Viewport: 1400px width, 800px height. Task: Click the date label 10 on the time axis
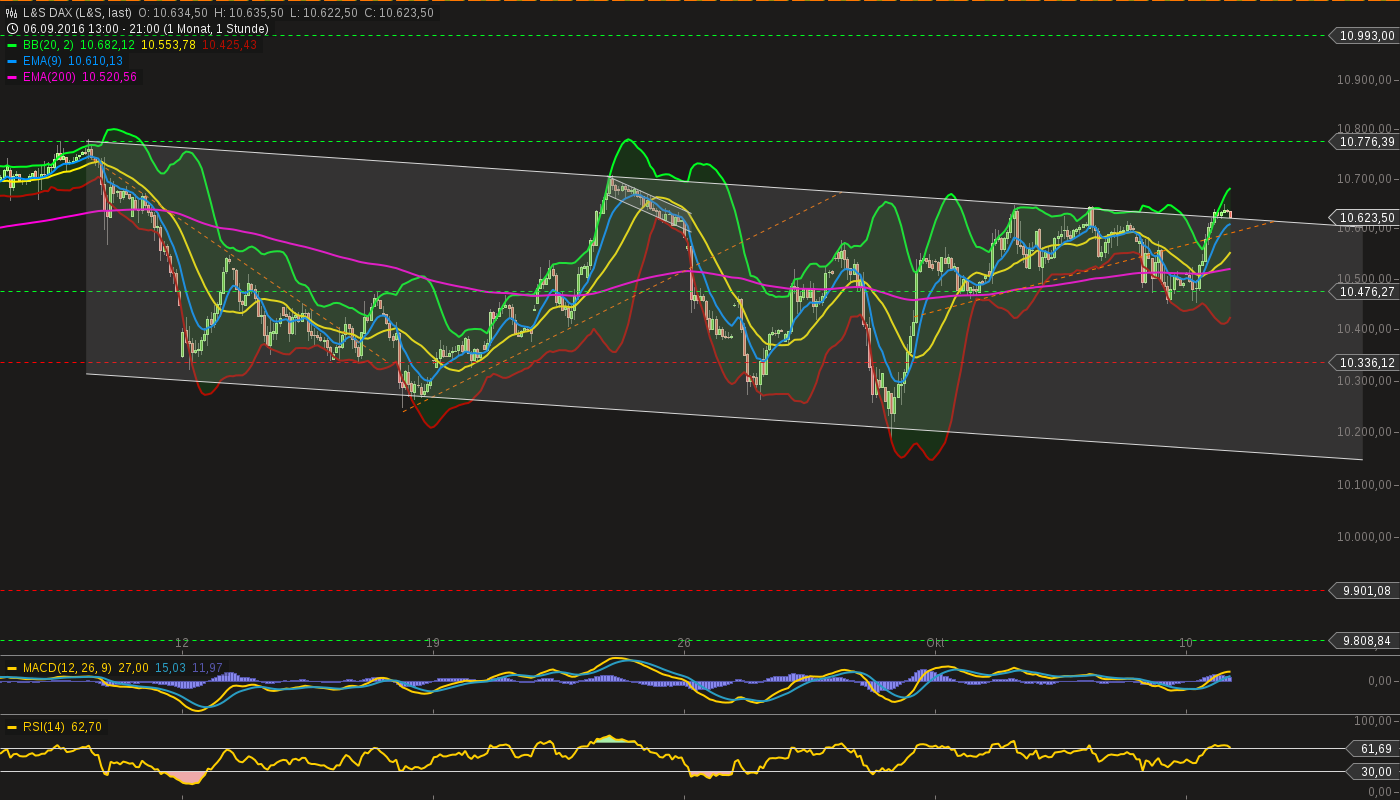(x=1186, y=643)
